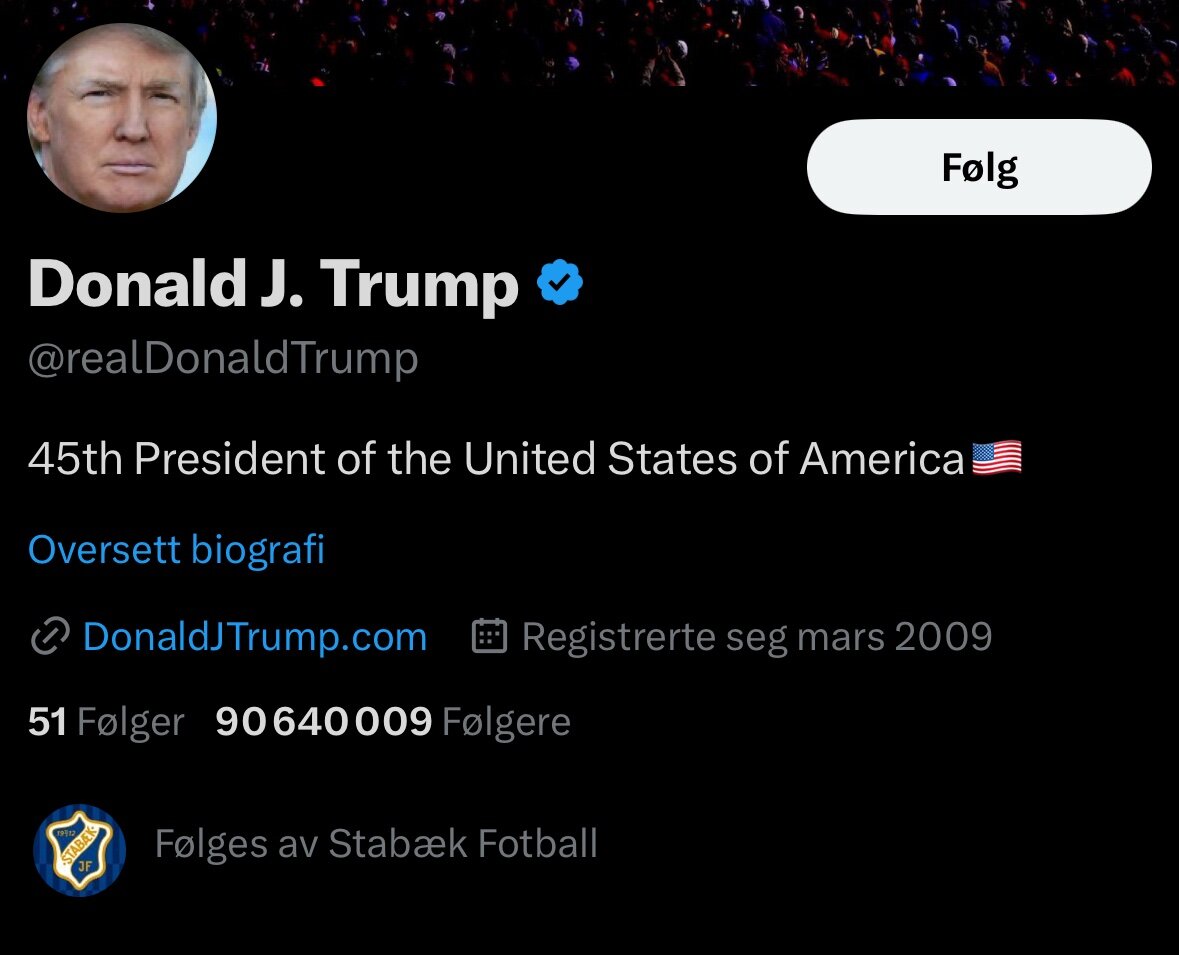The height and width of the screenshot is (955, 1179).
Task: Open the Følges av Stabæk Fotball text
Action: point(376,844)
